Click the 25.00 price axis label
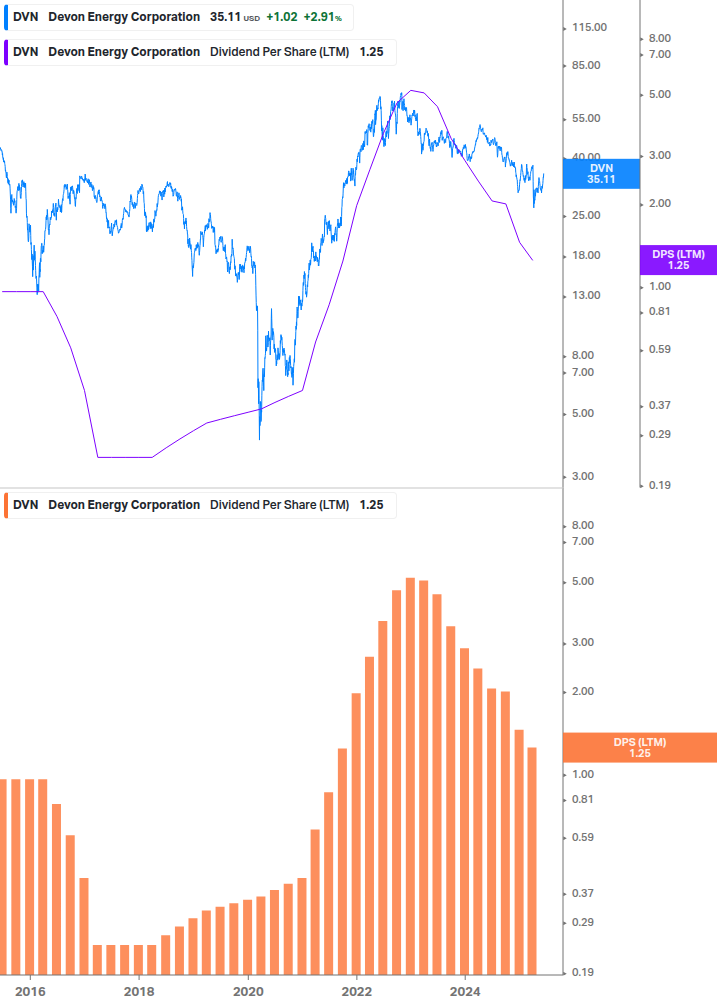 (586, 215)
